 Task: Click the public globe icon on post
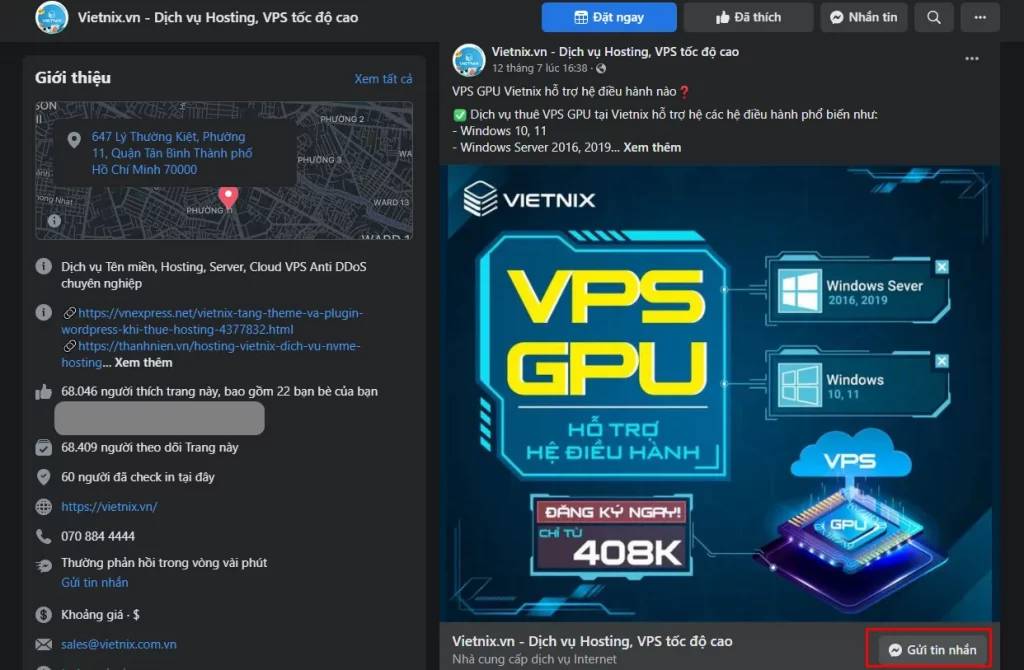point(601,69)
